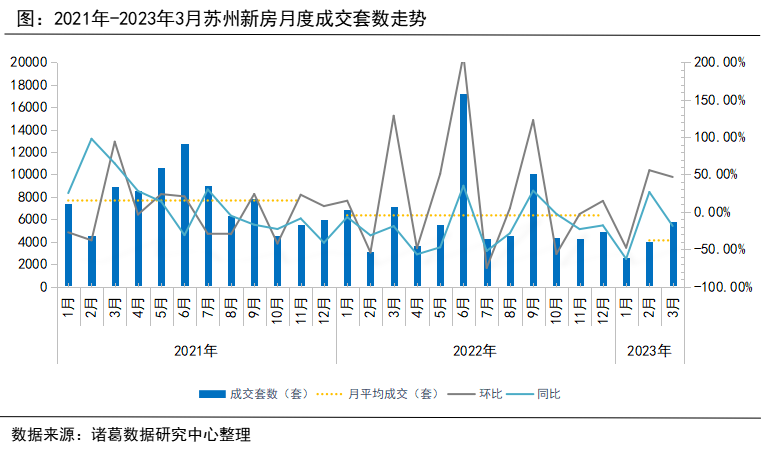Click the -100.00% right axis value
761x455 pixels.
pyautogui.click(x=723, y=287)
